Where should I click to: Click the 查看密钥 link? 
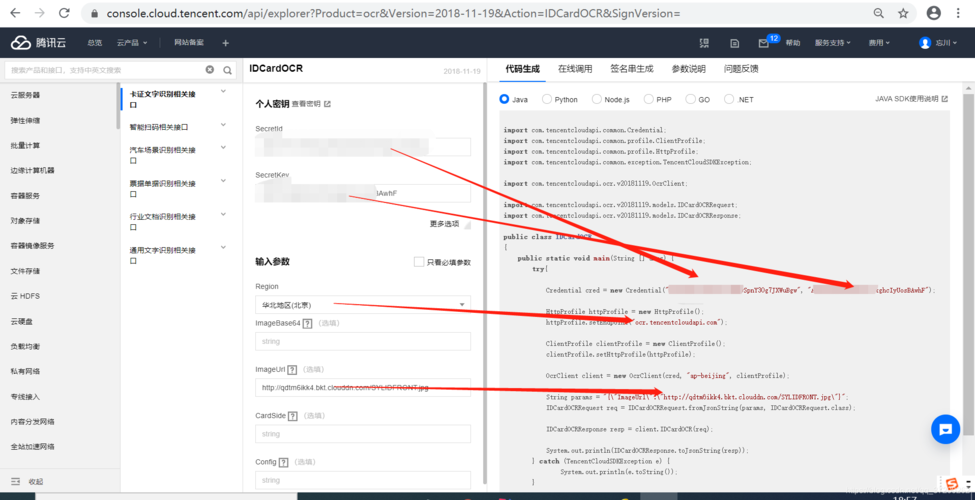pos(306,104)
